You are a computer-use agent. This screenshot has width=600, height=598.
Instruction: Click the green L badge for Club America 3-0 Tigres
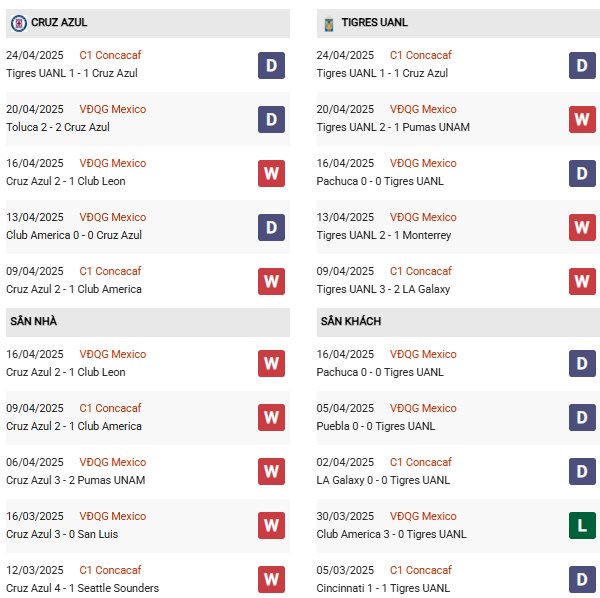click(582, 525)
